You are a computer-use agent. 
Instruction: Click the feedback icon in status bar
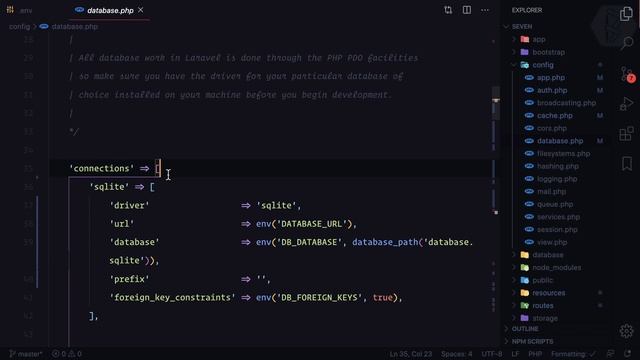610,354
